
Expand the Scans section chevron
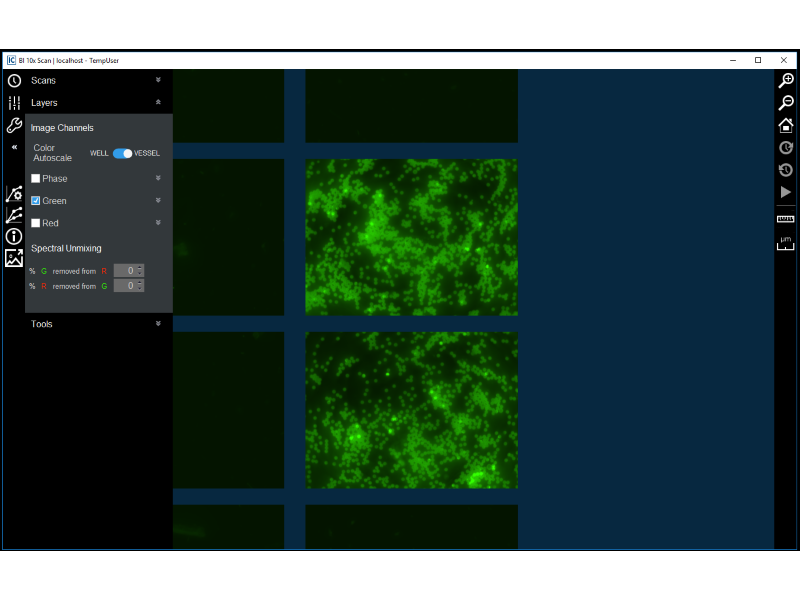tap(158, 80)
